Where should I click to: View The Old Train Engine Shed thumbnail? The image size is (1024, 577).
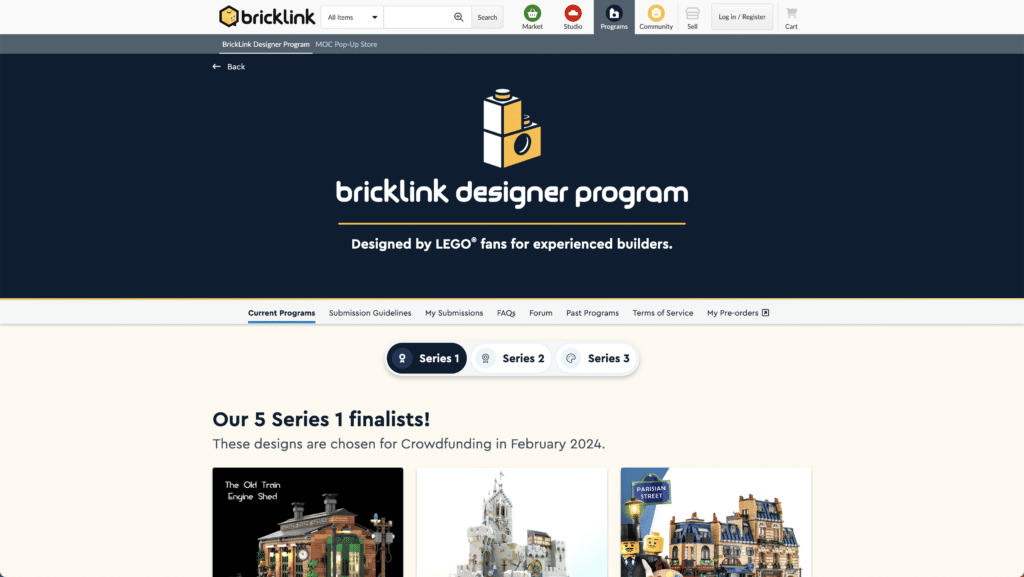point(307,522)
